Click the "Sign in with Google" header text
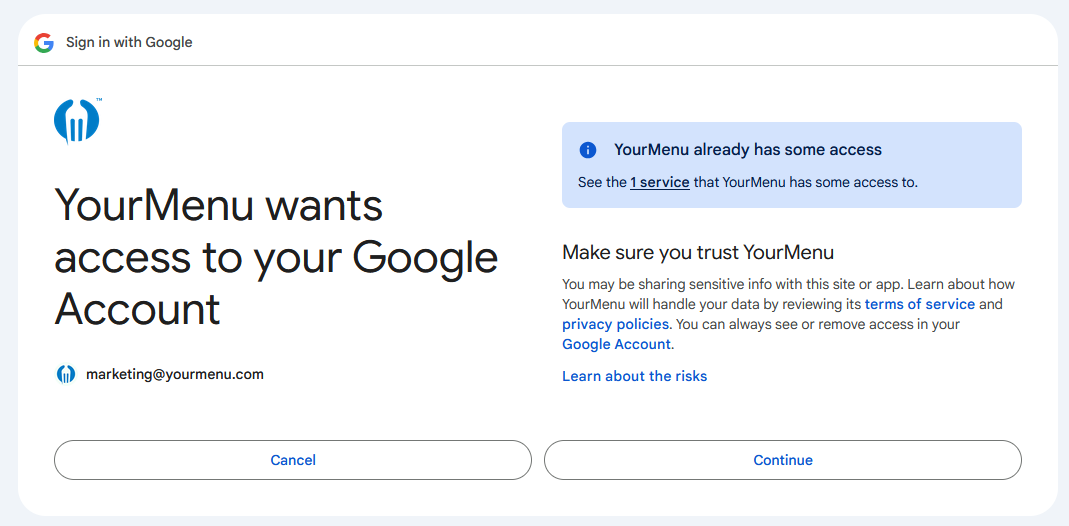1069x526 pixels. click(x=129, y=42)
